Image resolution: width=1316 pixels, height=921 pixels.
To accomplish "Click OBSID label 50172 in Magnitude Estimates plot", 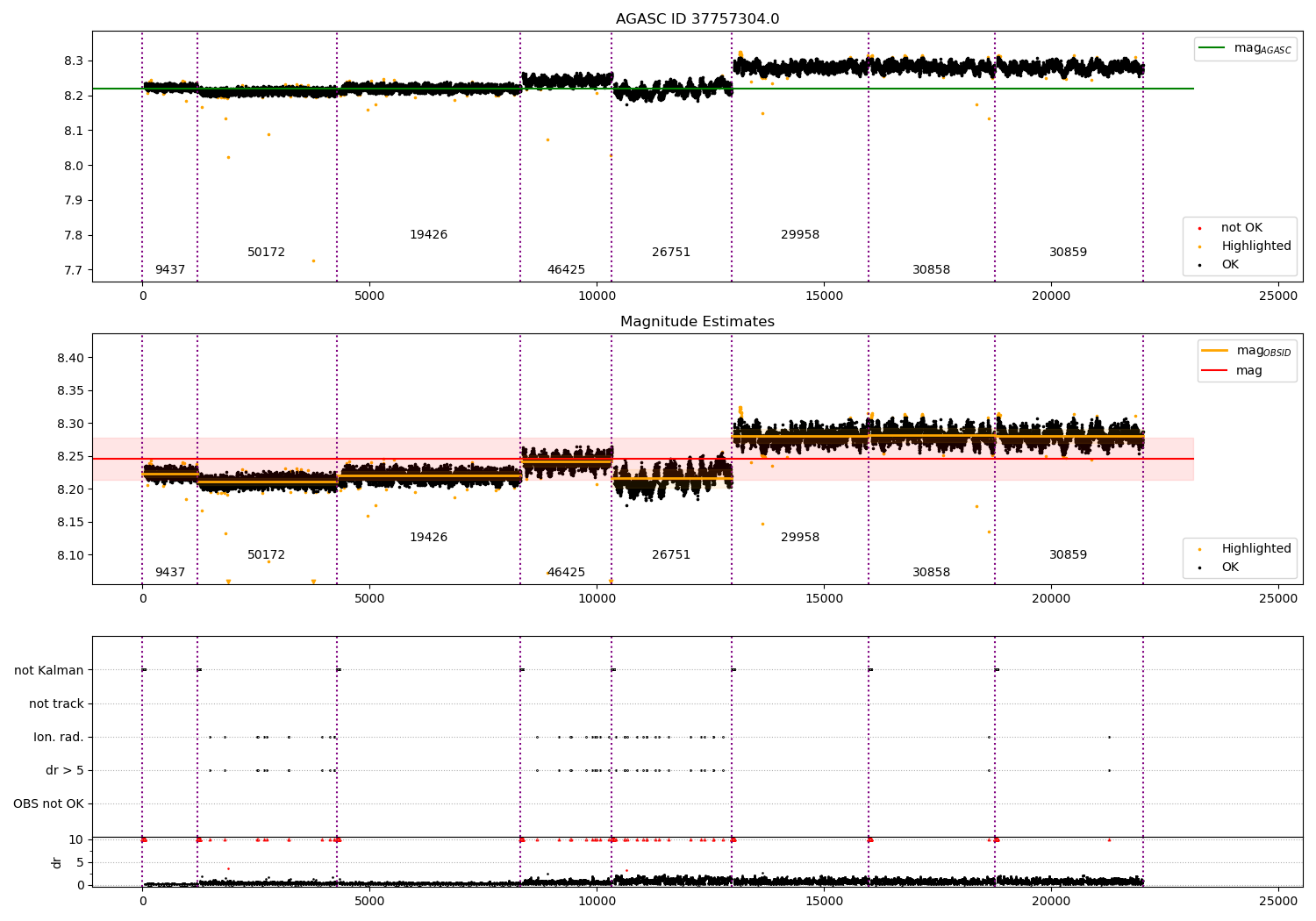I will [266, 555].
